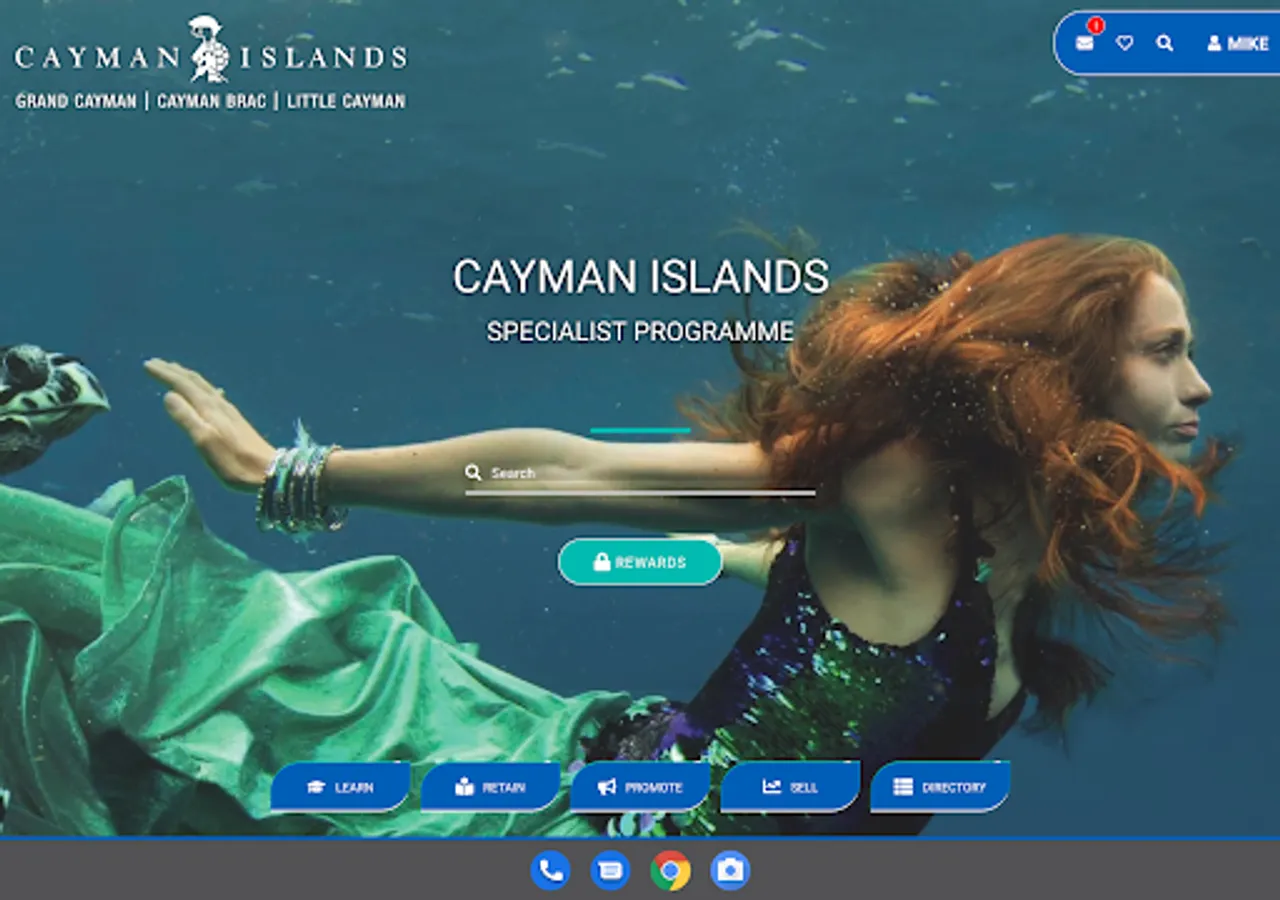Launch the Messages app from the dock
The width and height of the screenshot is (1280, 900).
click(610, 871)
